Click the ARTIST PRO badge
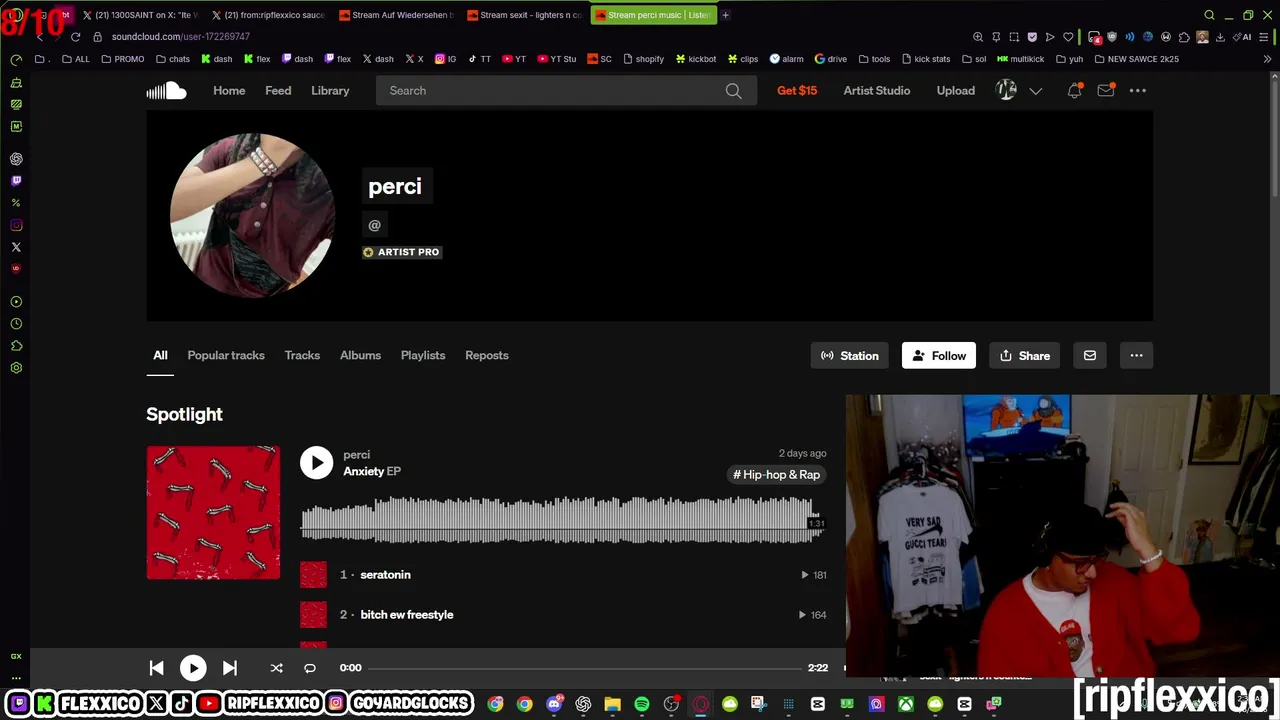 [x=402, y=252]
